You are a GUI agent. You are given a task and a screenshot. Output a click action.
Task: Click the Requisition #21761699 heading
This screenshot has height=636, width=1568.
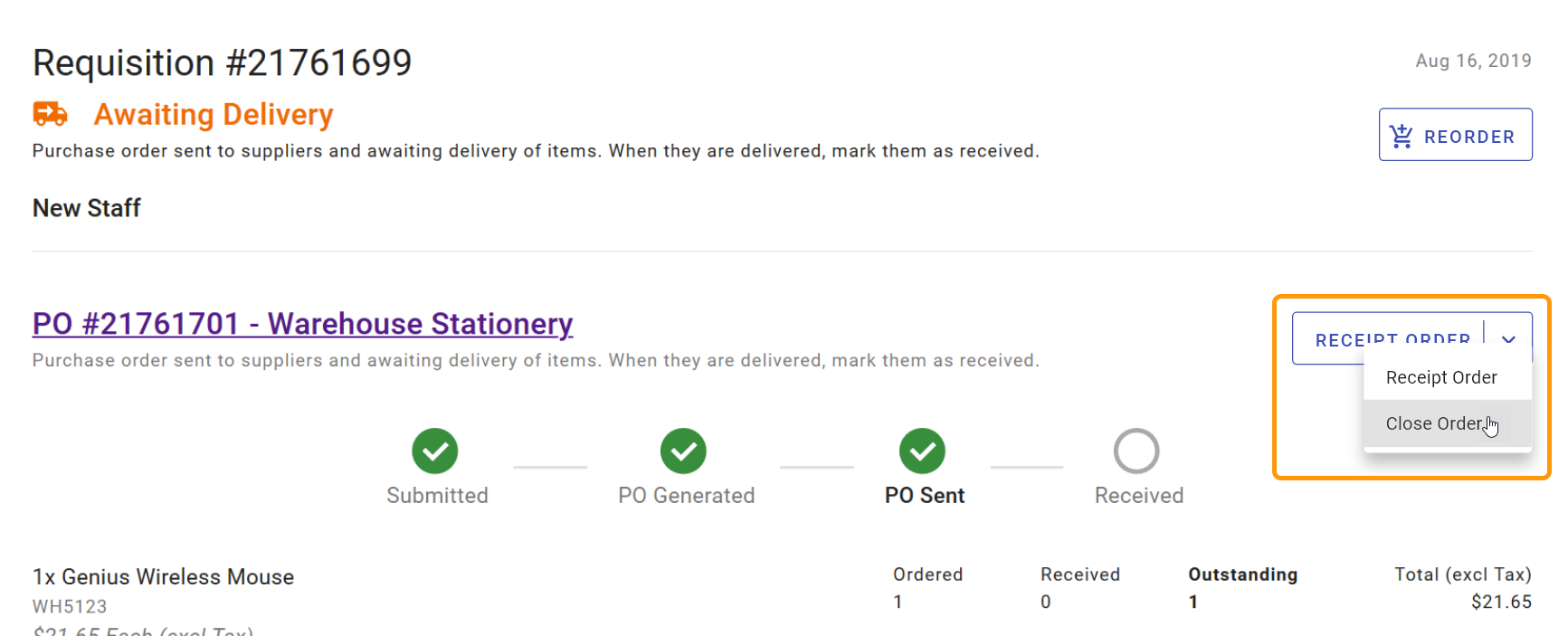[222, 62]
